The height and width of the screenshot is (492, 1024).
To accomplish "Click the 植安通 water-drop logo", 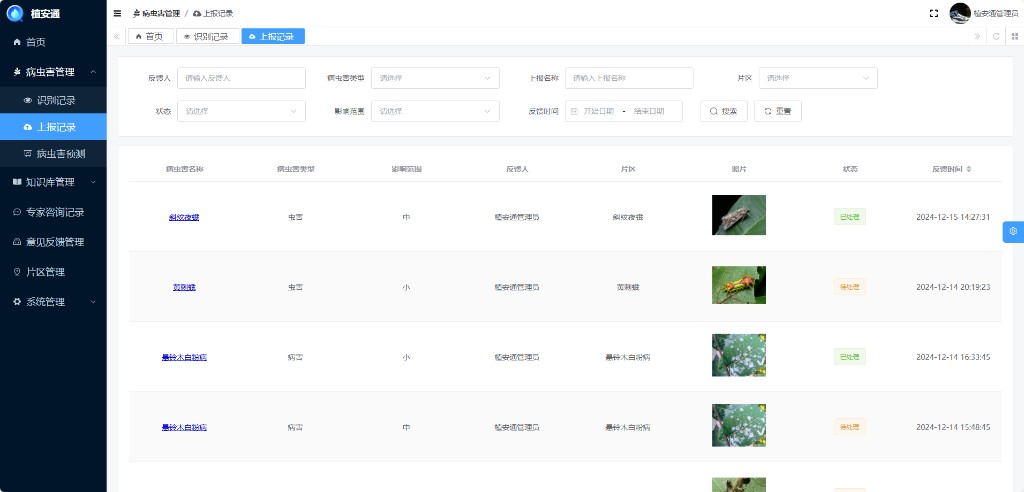I will (14, 12).
